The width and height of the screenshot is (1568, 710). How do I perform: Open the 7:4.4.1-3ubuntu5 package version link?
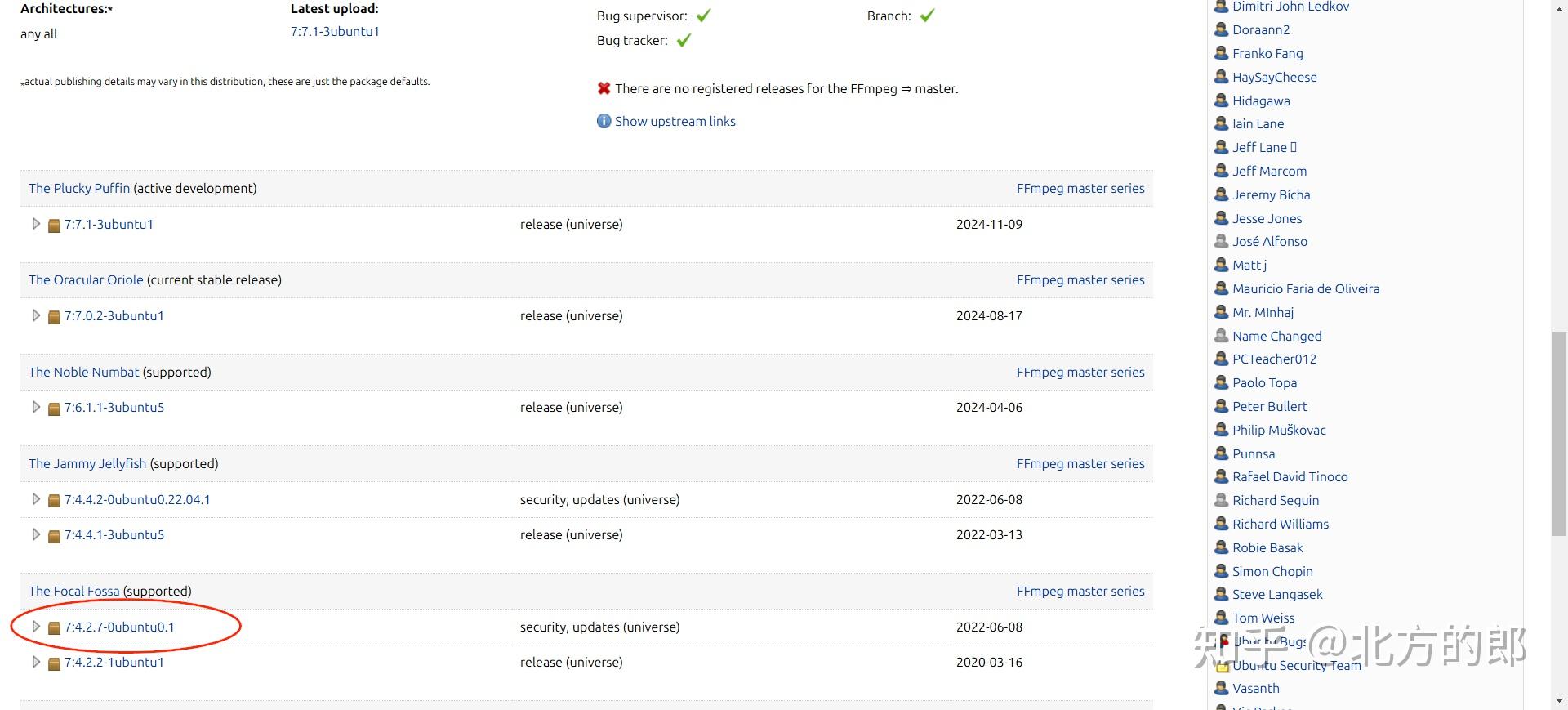[x=114, y=534]
